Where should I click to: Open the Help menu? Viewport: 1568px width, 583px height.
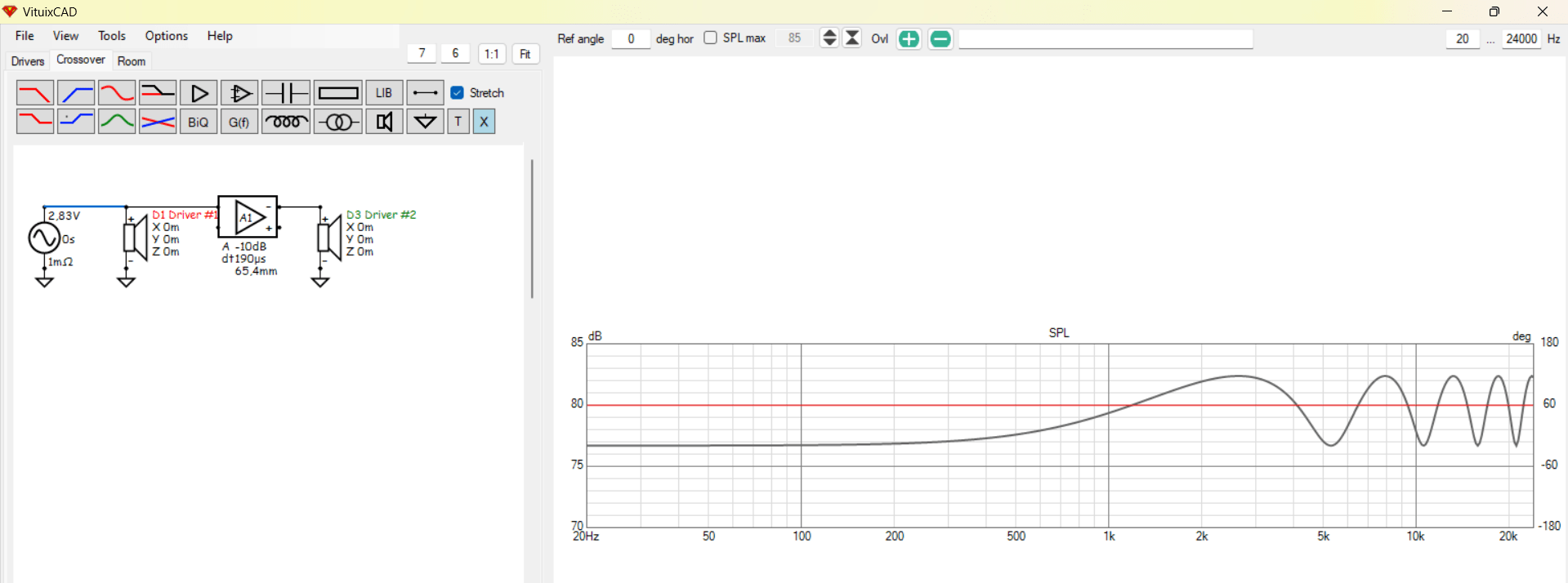(220, 36)
